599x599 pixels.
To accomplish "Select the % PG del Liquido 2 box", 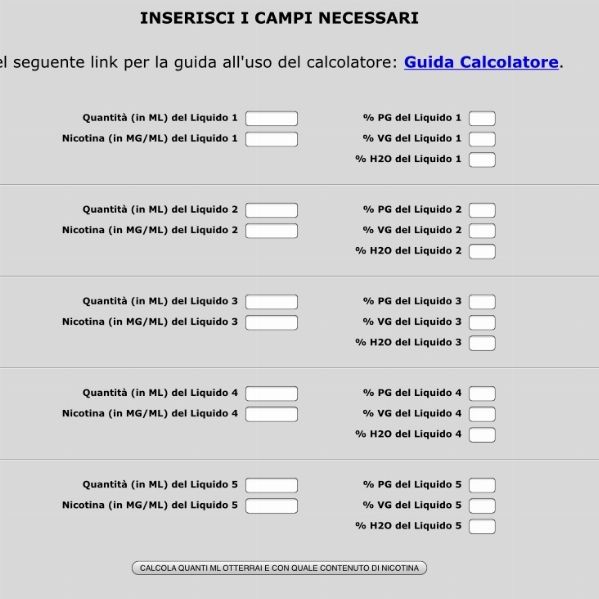I will [x=482, y=210].
